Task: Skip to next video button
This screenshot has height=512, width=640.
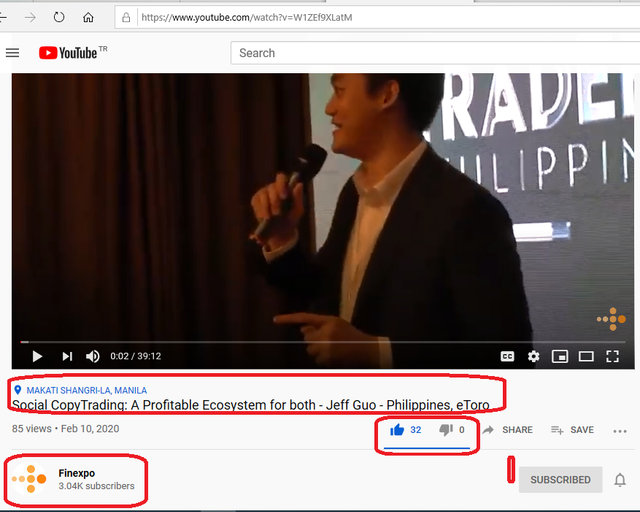Action: 67,356
